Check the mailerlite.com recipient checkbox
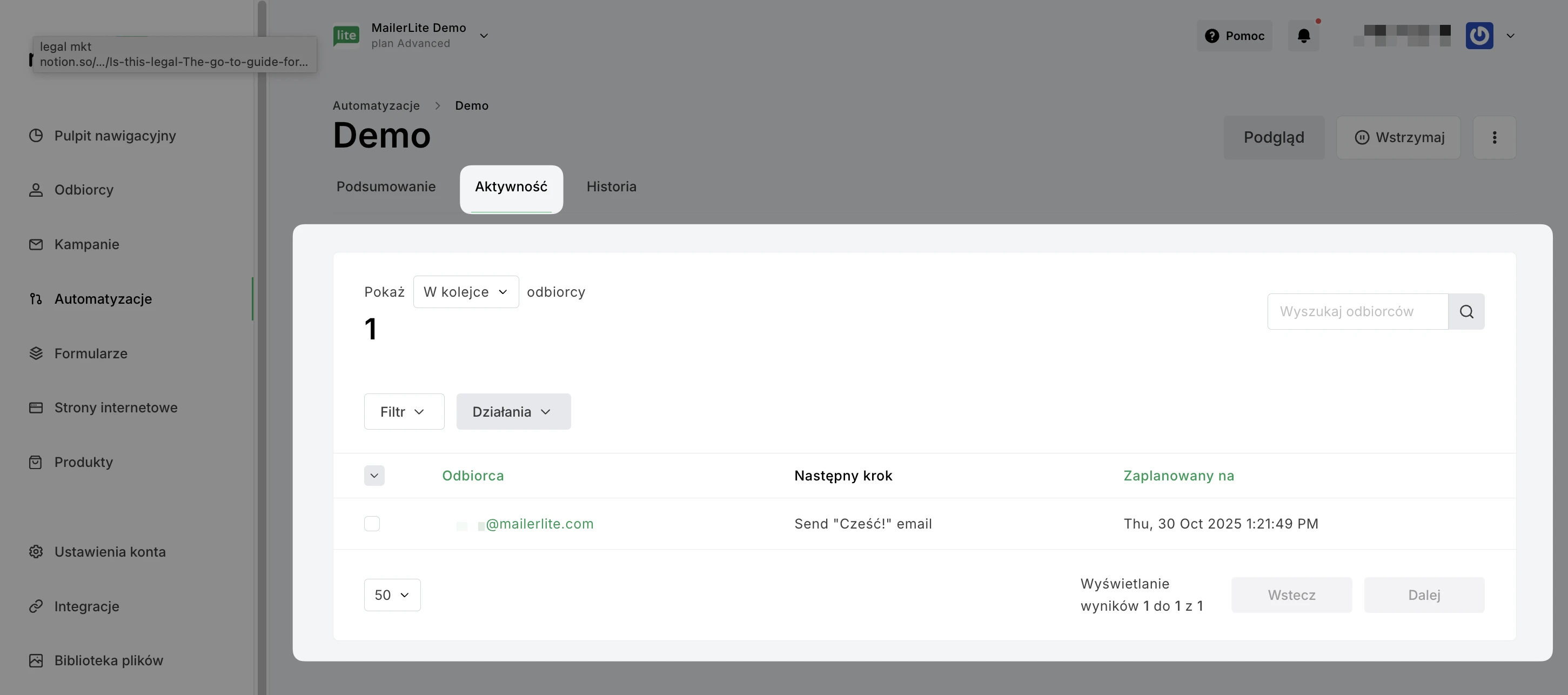The height and width of the screenshot is (695, 1568). point(372,524)
